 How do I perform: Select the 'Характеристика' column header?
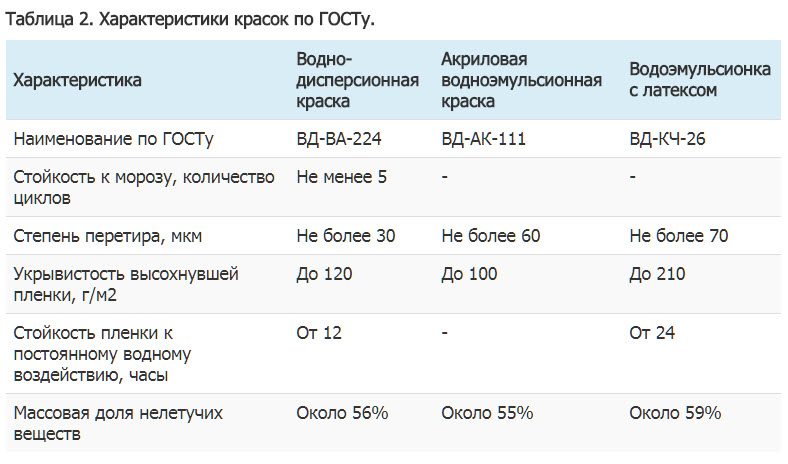pyautogui.click(x=77, y=80)
